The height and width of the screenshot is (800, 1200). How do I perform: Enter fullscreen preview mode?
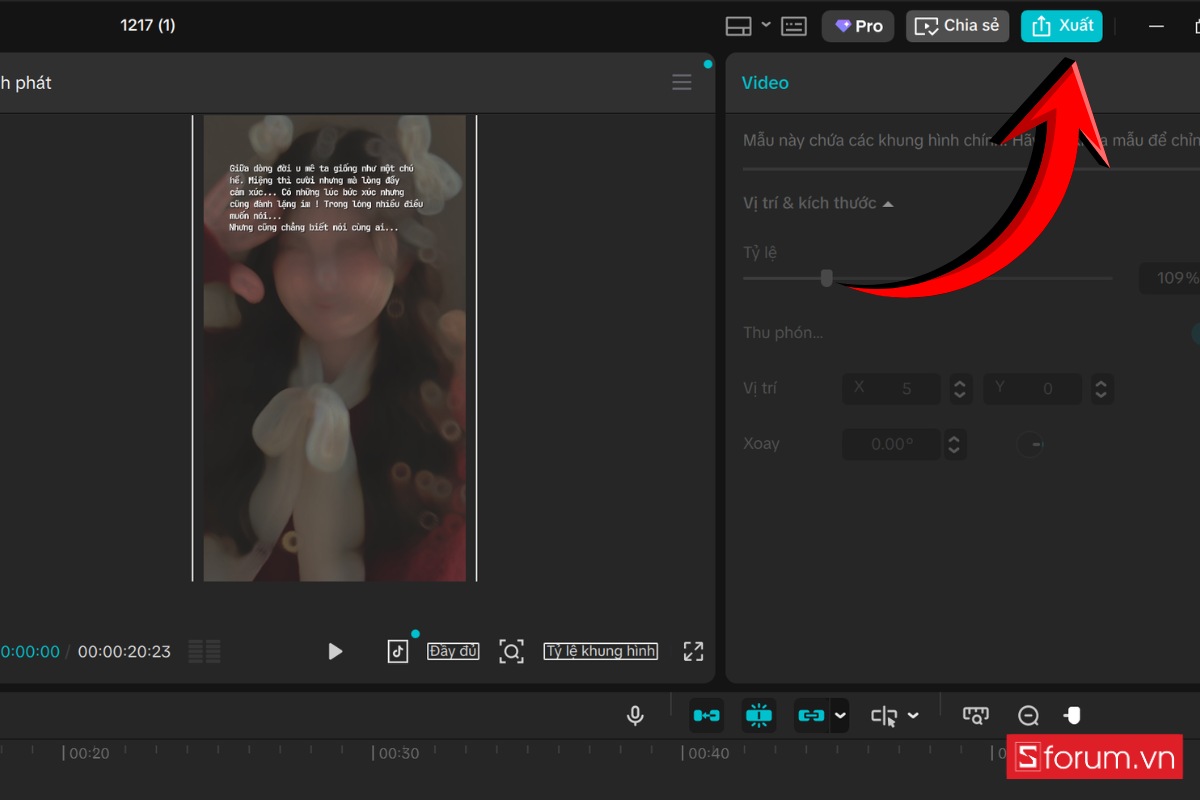693,652
